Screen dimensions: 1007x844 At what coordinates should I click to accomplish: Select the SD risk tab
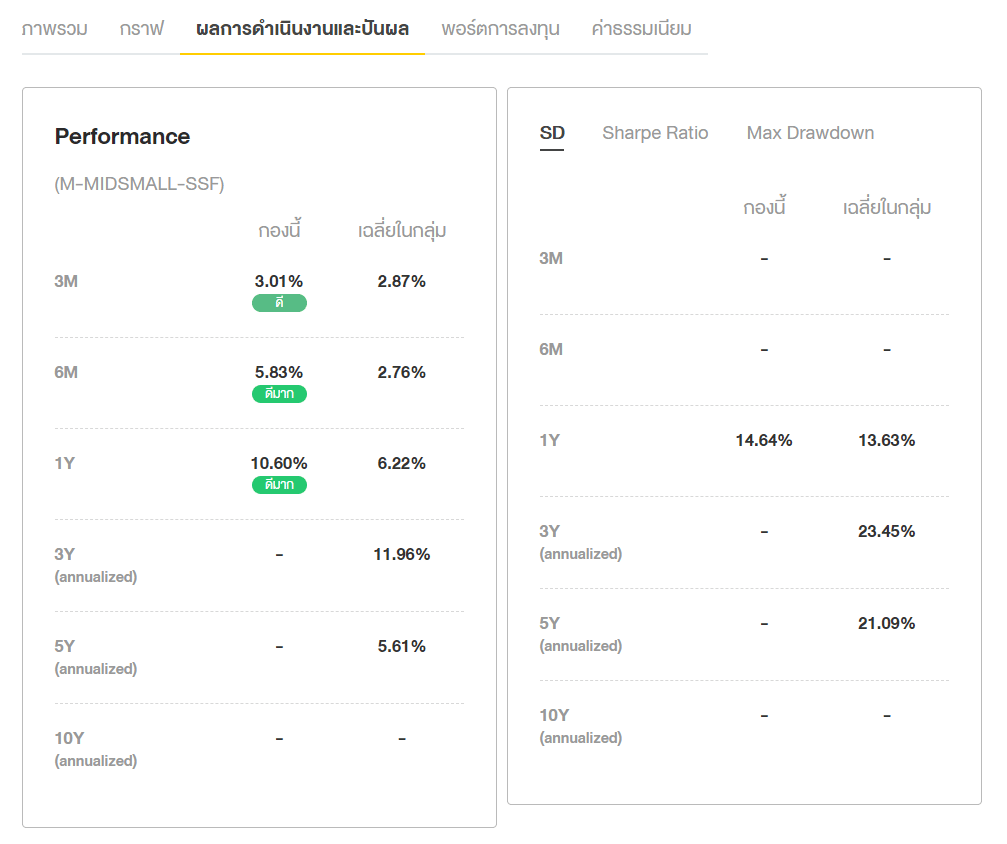click(x=552, y=133)
